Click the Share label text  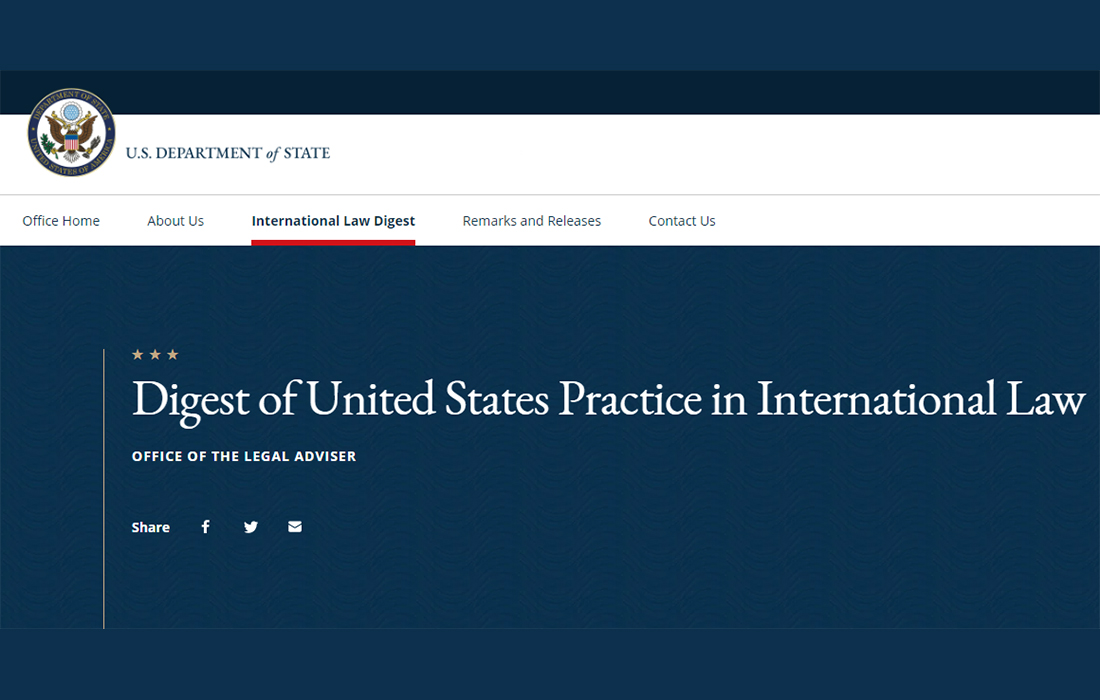click(151, 527)
